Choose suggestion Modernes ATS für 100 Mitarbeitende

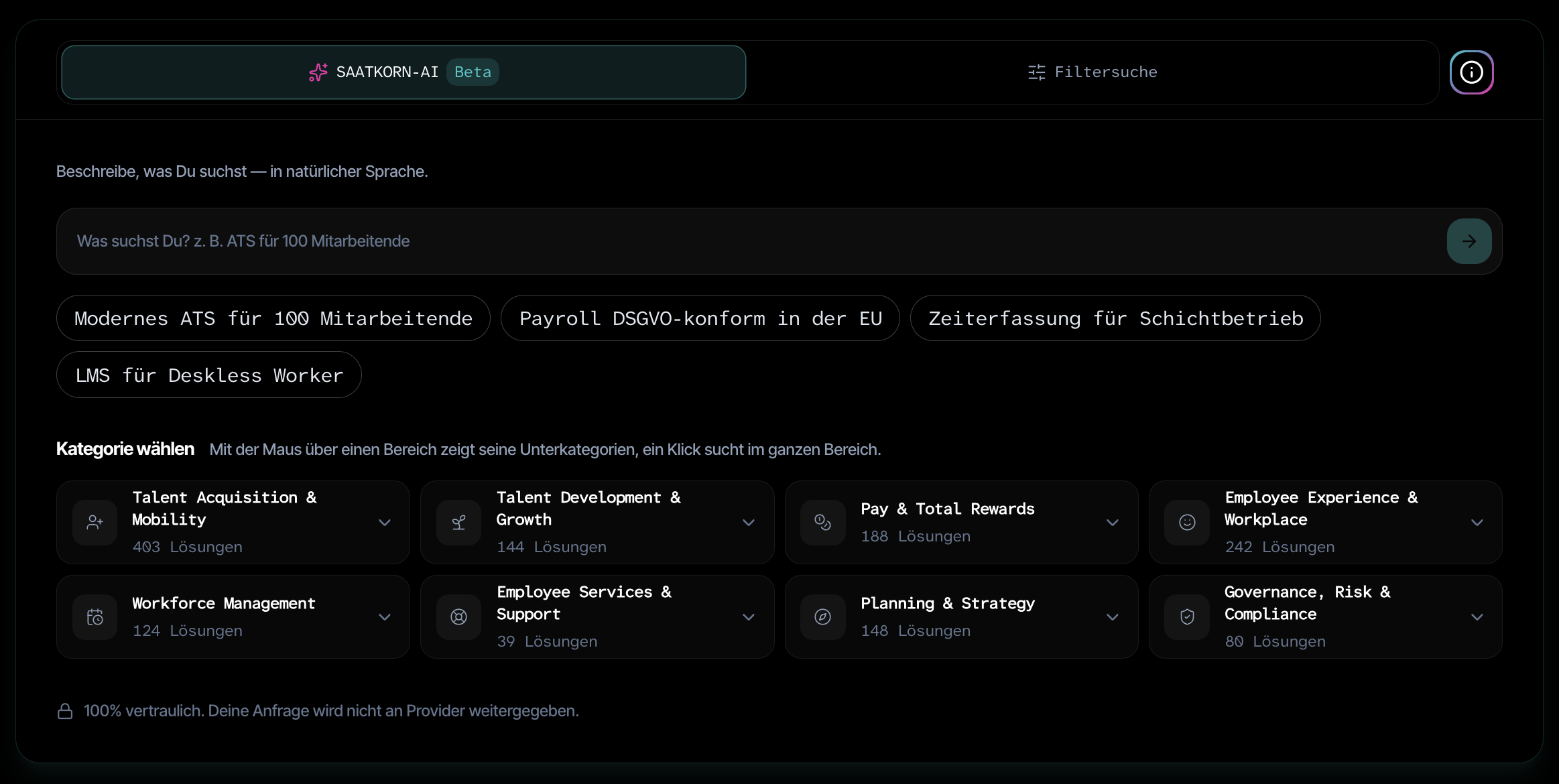click(x=273, y=318)
